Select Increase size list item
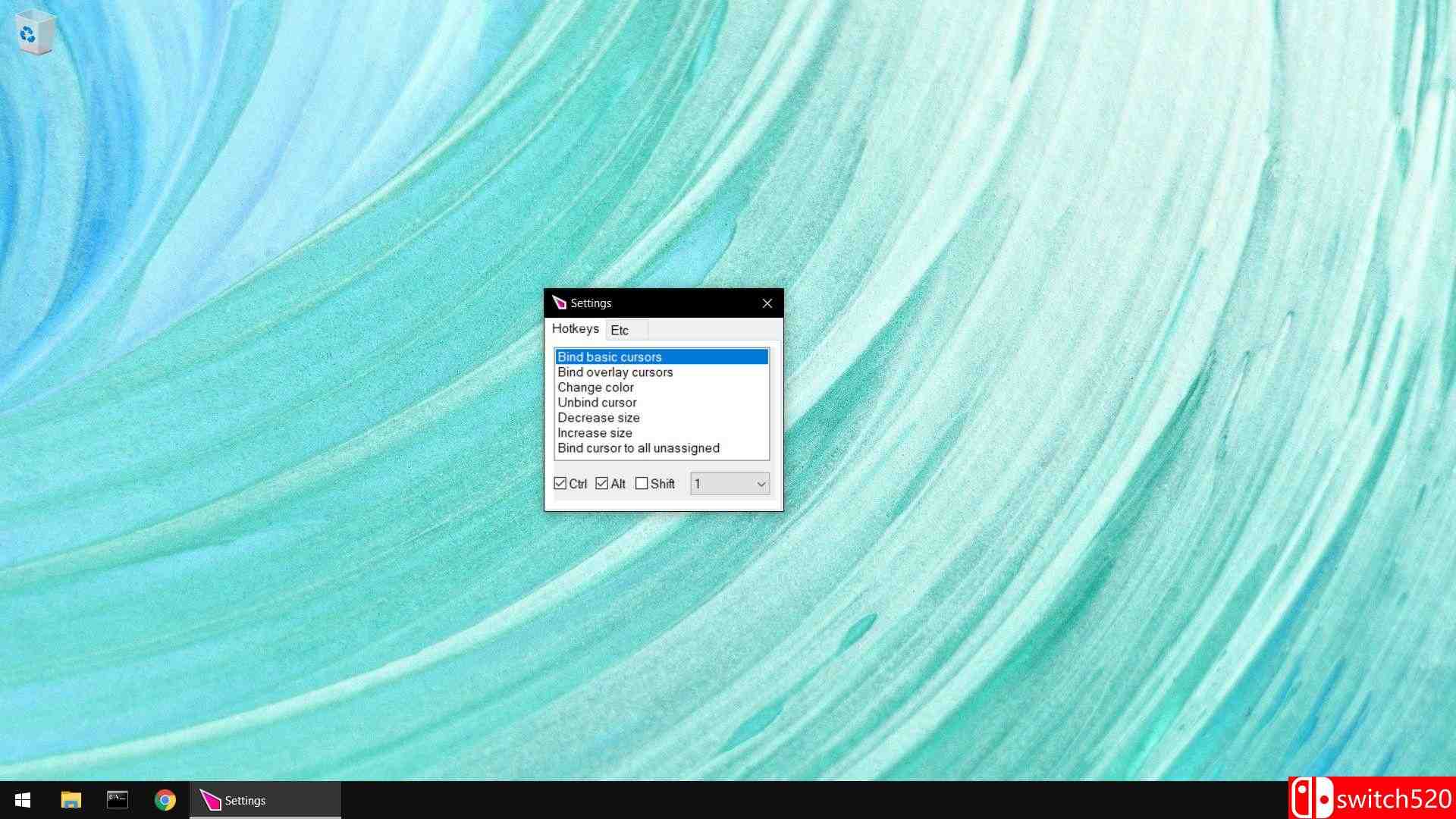This screenshot has width=1456, height=819. pos(595,433)
